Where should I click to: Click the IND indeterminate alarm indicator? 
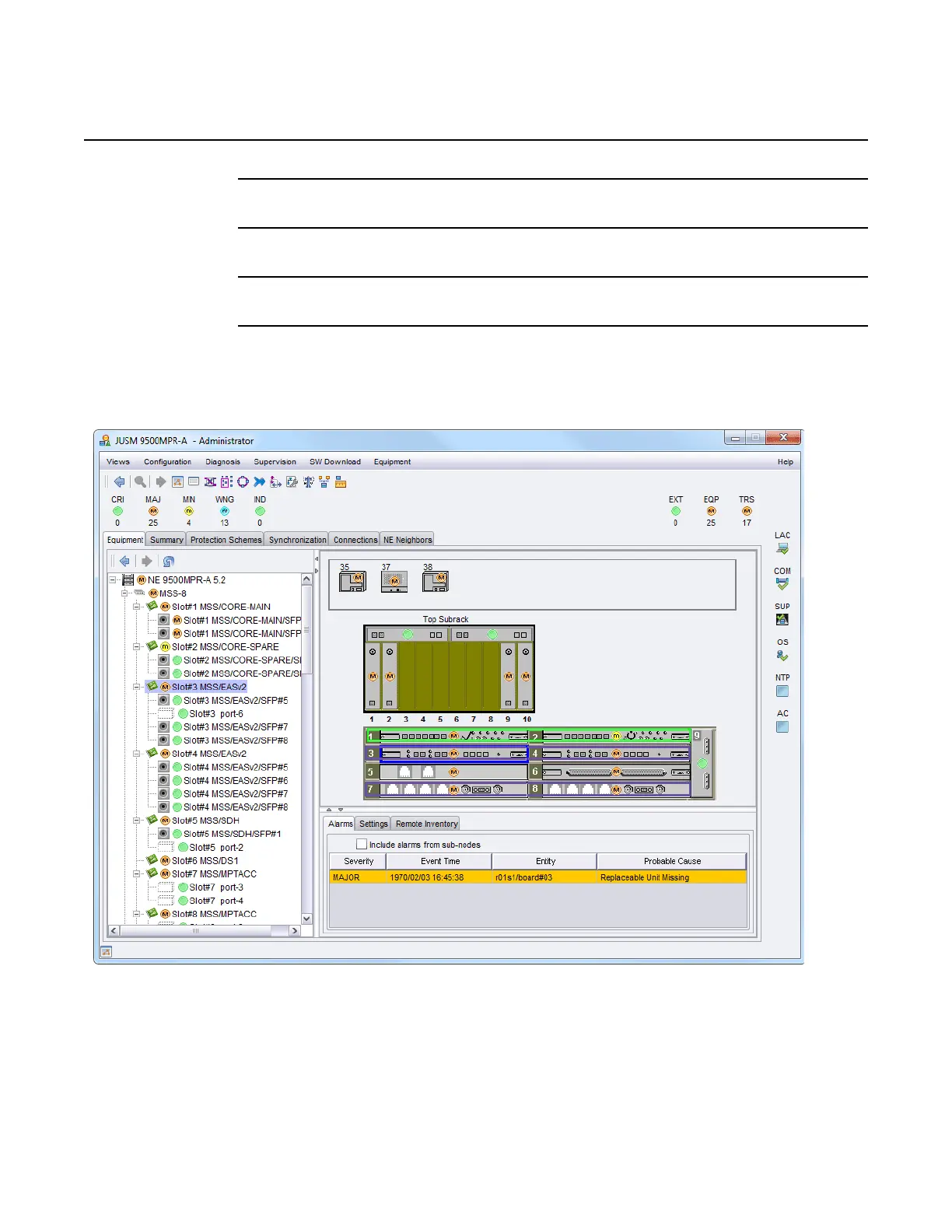point(260,511)
